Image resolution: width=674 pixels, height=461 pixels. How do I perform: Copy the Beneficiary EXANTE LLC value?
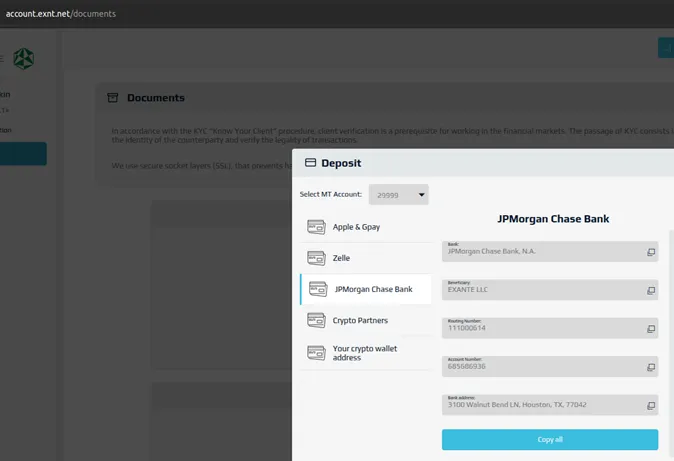[x=651, y=291]
